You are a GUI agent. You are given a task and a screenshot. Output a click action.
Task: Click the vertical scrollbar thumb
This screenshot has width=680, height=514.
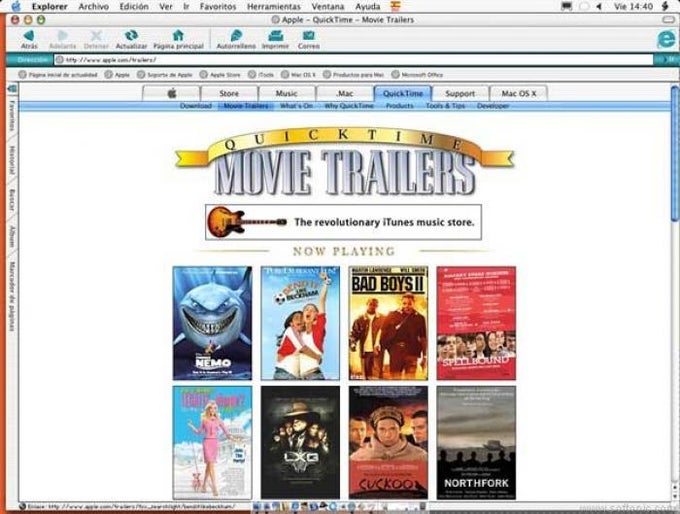(x=675, y=154)
